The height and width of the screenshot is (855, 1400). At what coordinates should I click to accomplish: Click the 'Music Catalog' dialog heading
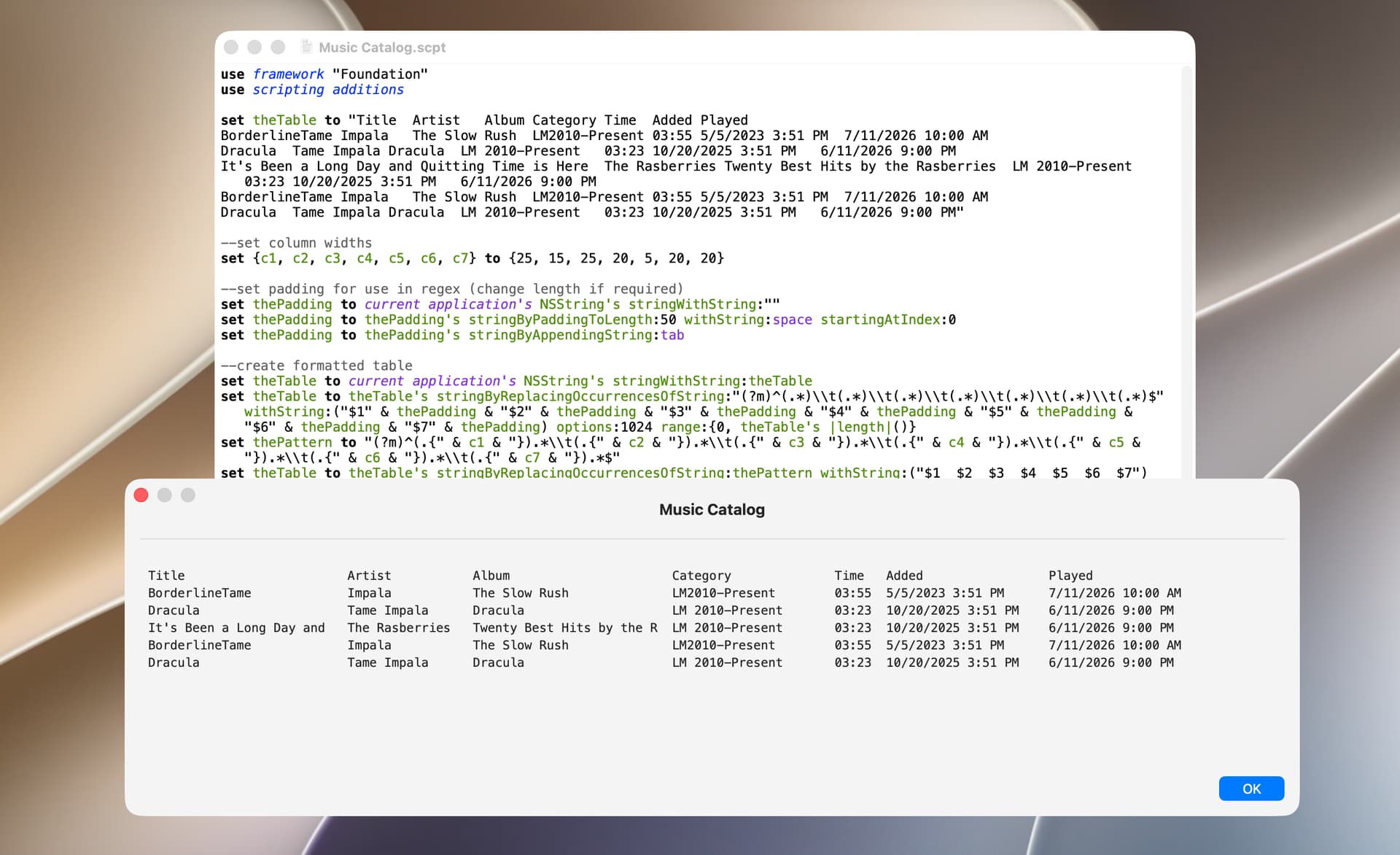click(712, 509)
